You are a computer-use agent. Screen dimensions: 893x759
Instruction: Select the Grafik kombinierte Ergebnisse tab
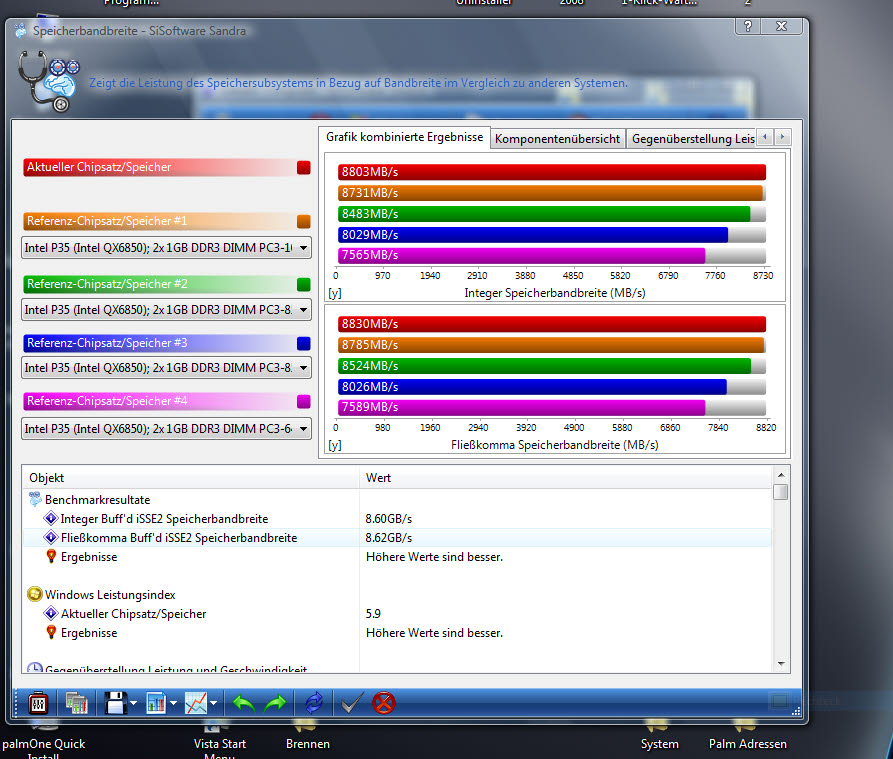(x=404, y=137)
